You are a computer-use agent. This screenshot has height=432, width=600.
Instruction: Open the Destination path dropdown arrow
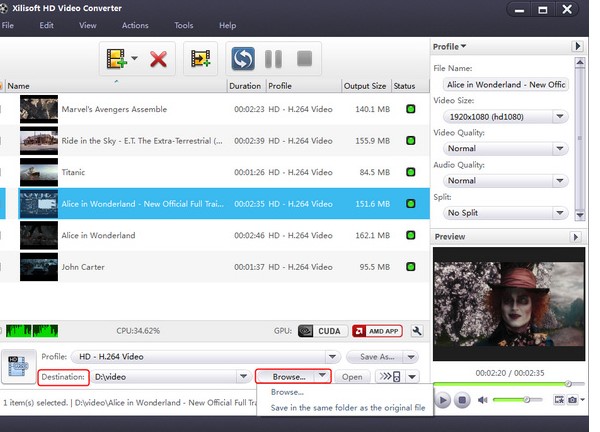[243, 377]
